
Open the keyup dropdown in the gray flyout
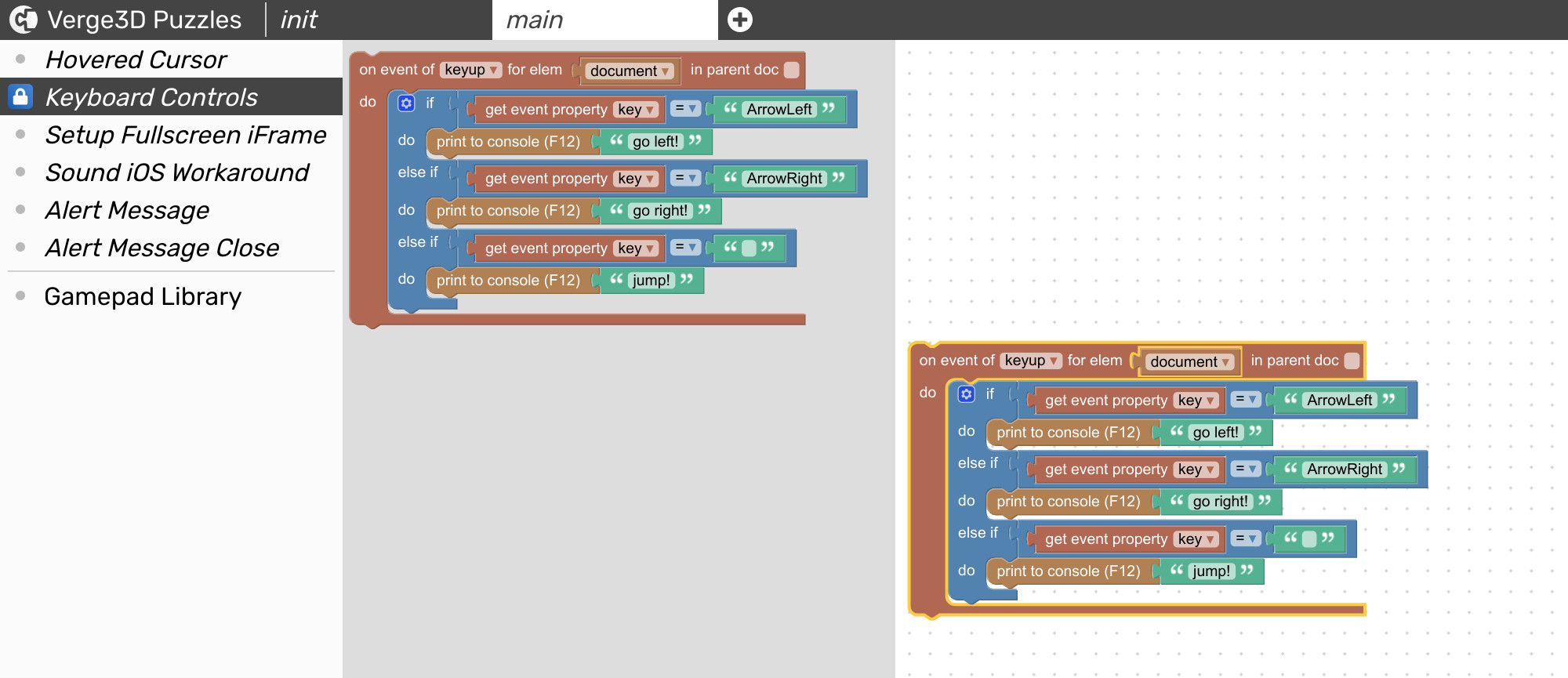coord(471,70)
